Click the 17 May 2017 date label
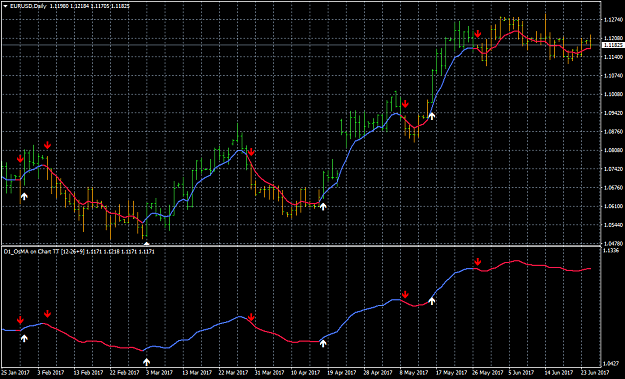This screenshot has height=379, width=625. coord(450,373)
